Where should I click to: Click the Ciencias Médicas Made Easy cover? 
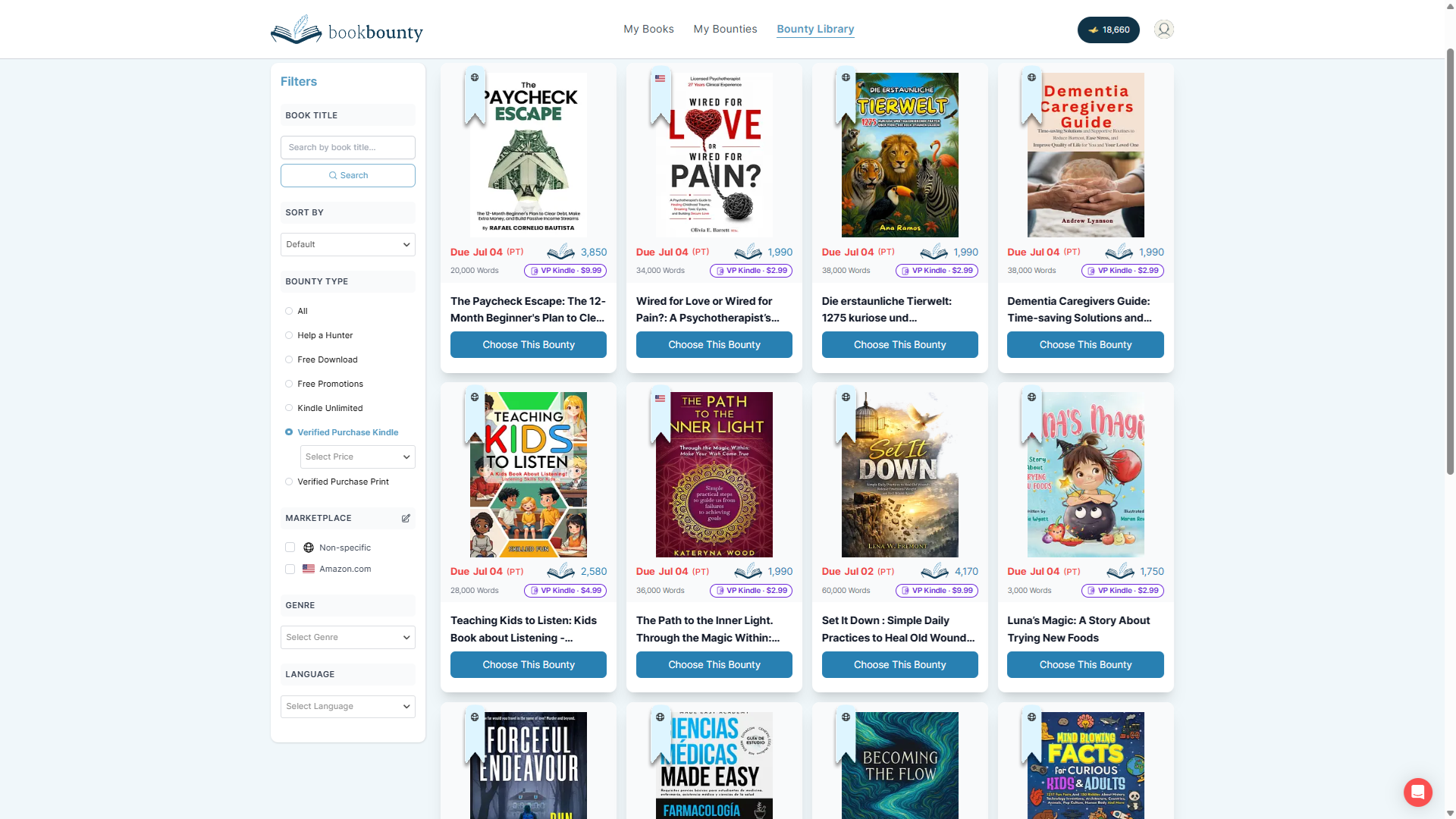pyautogui.click(x=714, y=765)
